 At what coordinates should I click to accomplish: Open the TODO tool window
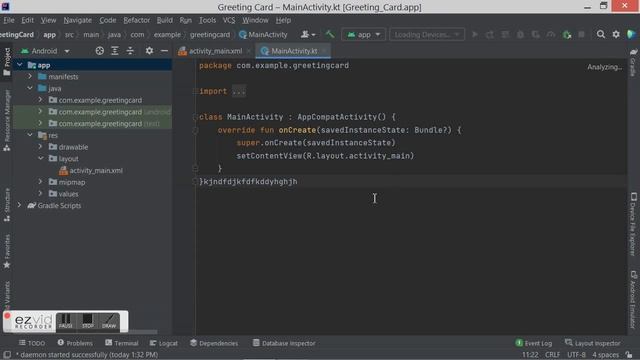pos(32,343)
